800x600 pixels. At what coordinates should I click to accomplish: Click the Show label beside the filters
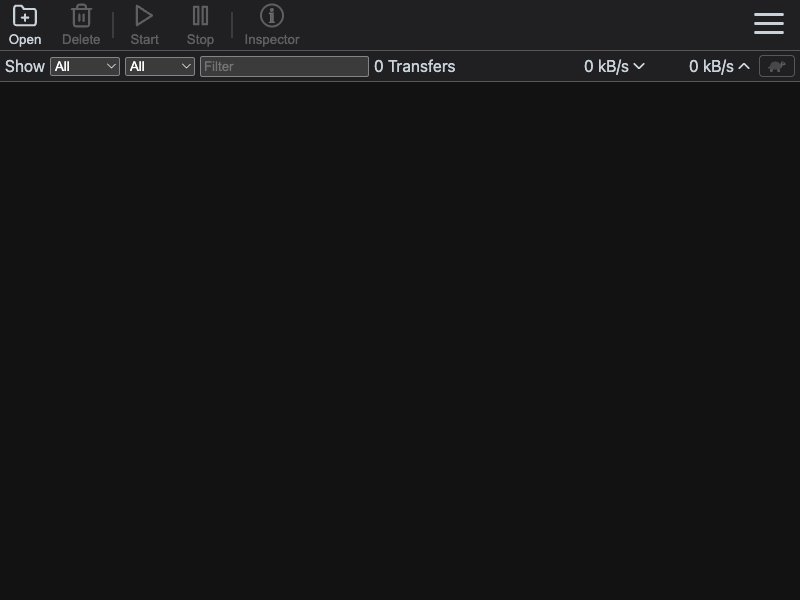[24, 66]
